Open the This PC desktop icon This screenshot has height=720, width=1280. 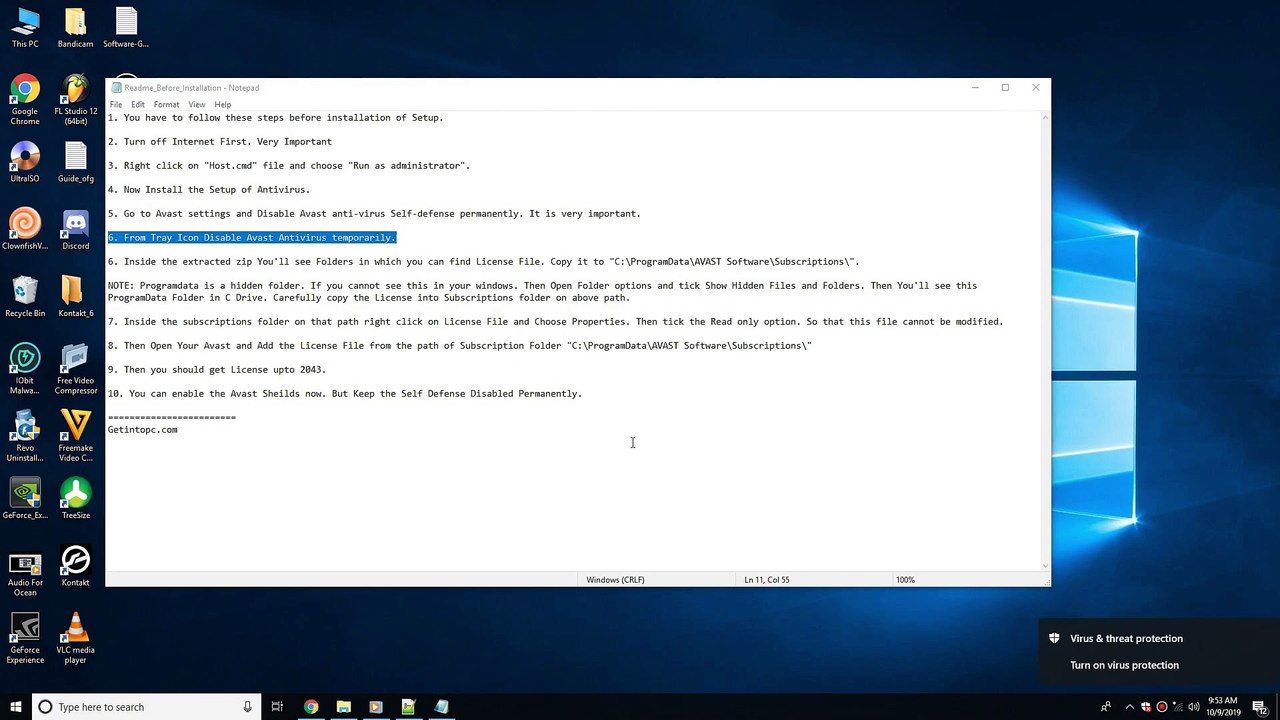coord(25,27)
